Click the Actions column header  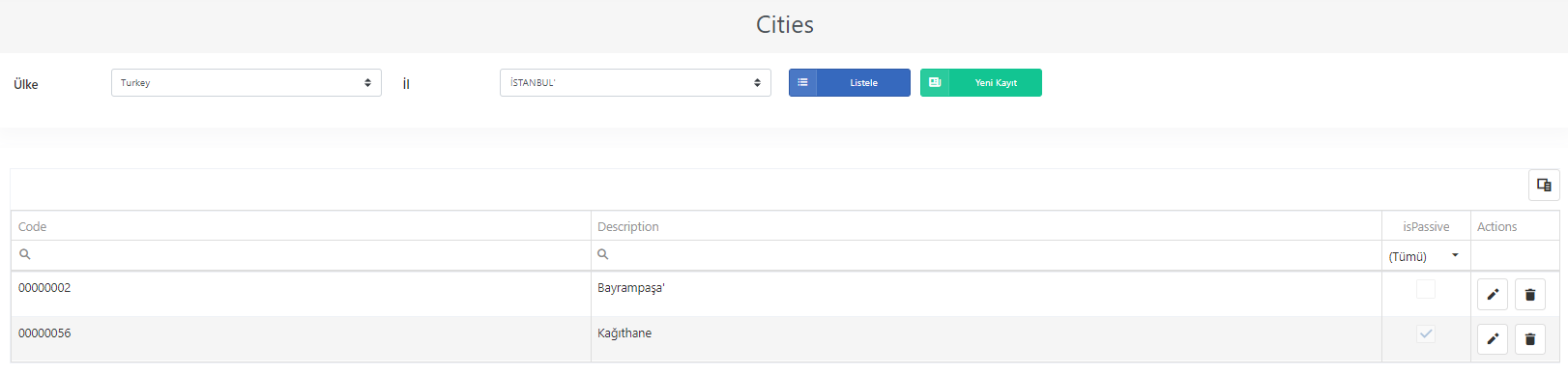point(1515,226)
